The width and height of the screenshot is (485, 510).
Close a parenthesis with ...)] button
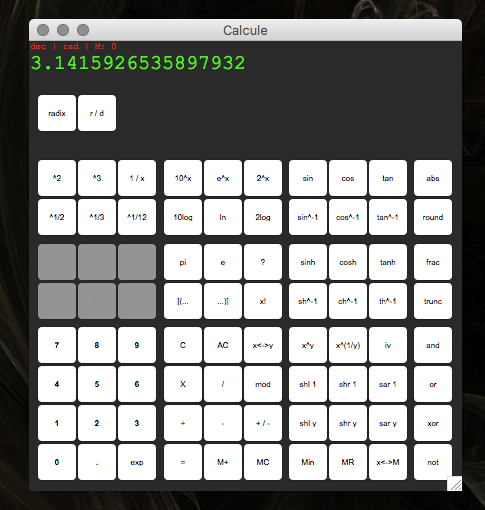223,301
